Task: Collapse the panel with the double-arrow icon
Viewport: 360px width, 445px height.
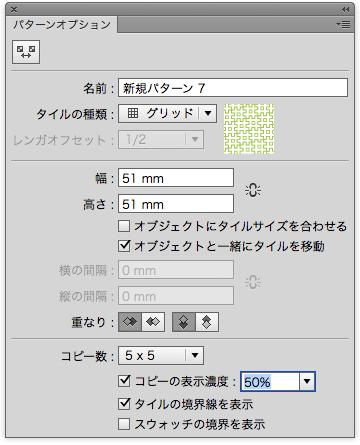Action: [346, 9]
